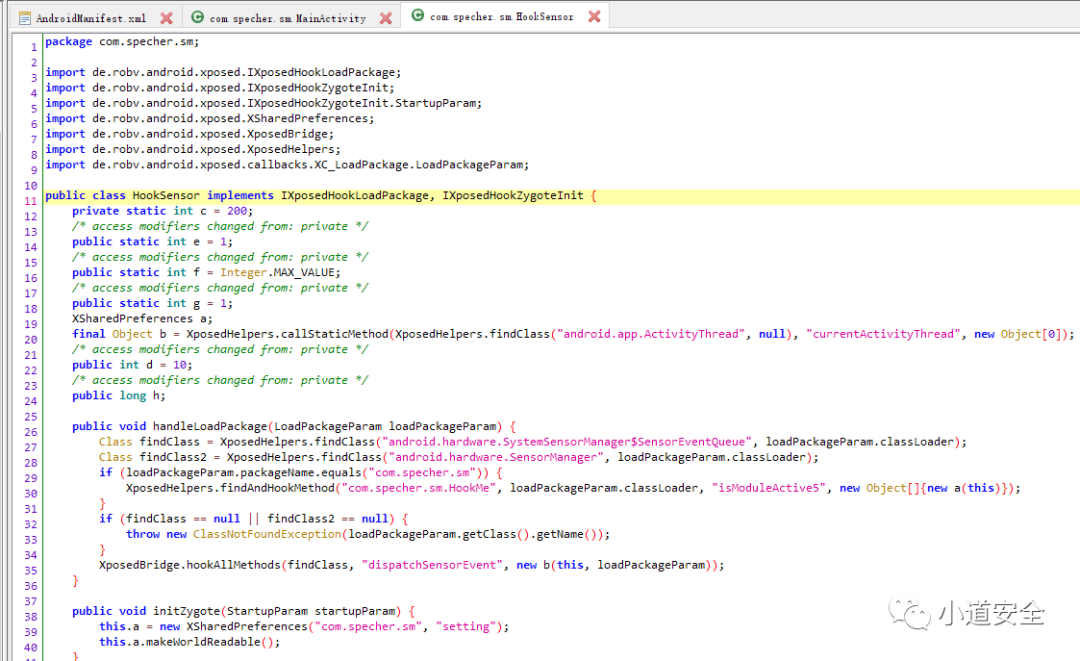Select the com.specher.sm.HookSensor tab

click(501, 17)
